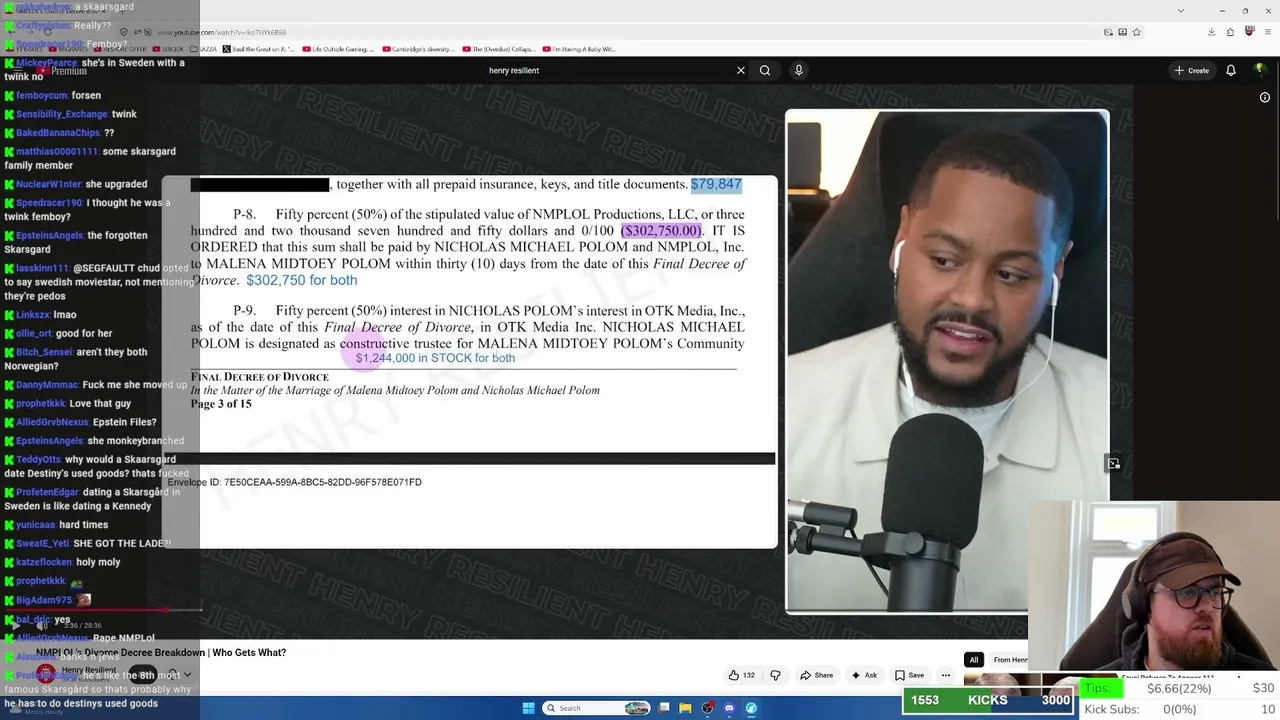Open browser downloads icon

point(1211,32)
